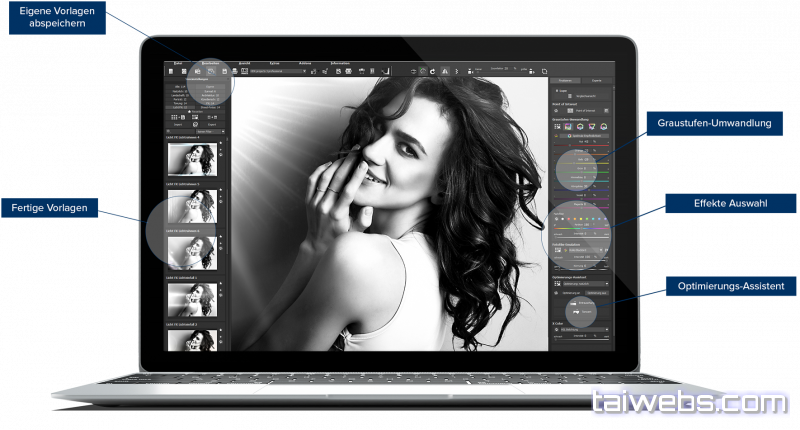Select the last grayscale conversion mode icon
Viewport: 800px width, 430px height.
click(605, 127)
